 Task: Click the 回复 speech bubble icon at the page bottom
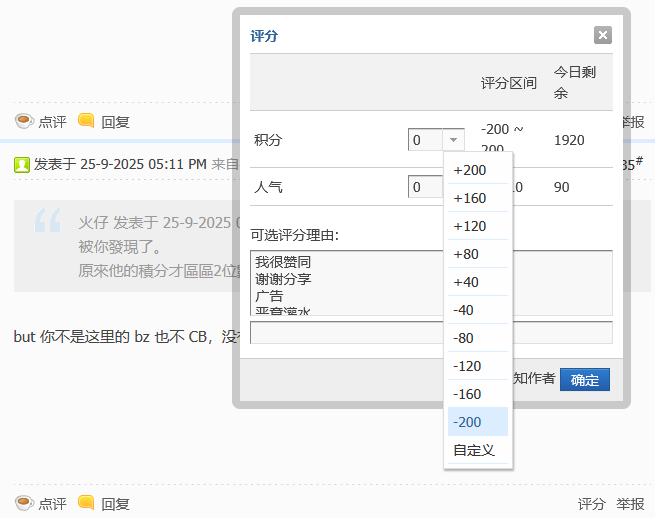tap(87, 503)
